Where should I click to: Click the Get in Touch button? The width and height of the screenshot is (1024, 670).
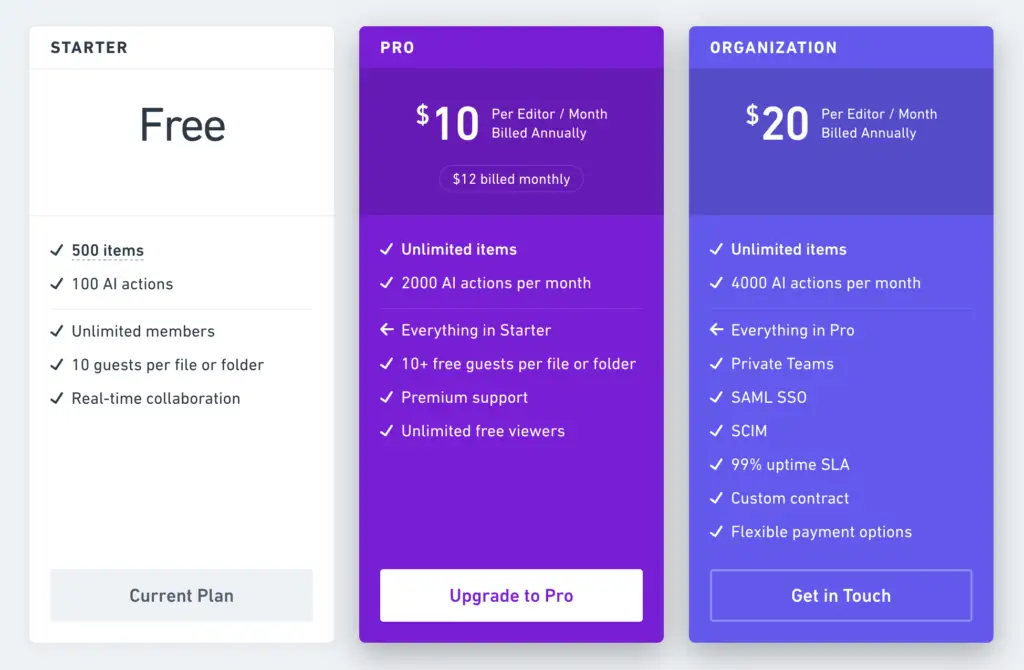840,595
